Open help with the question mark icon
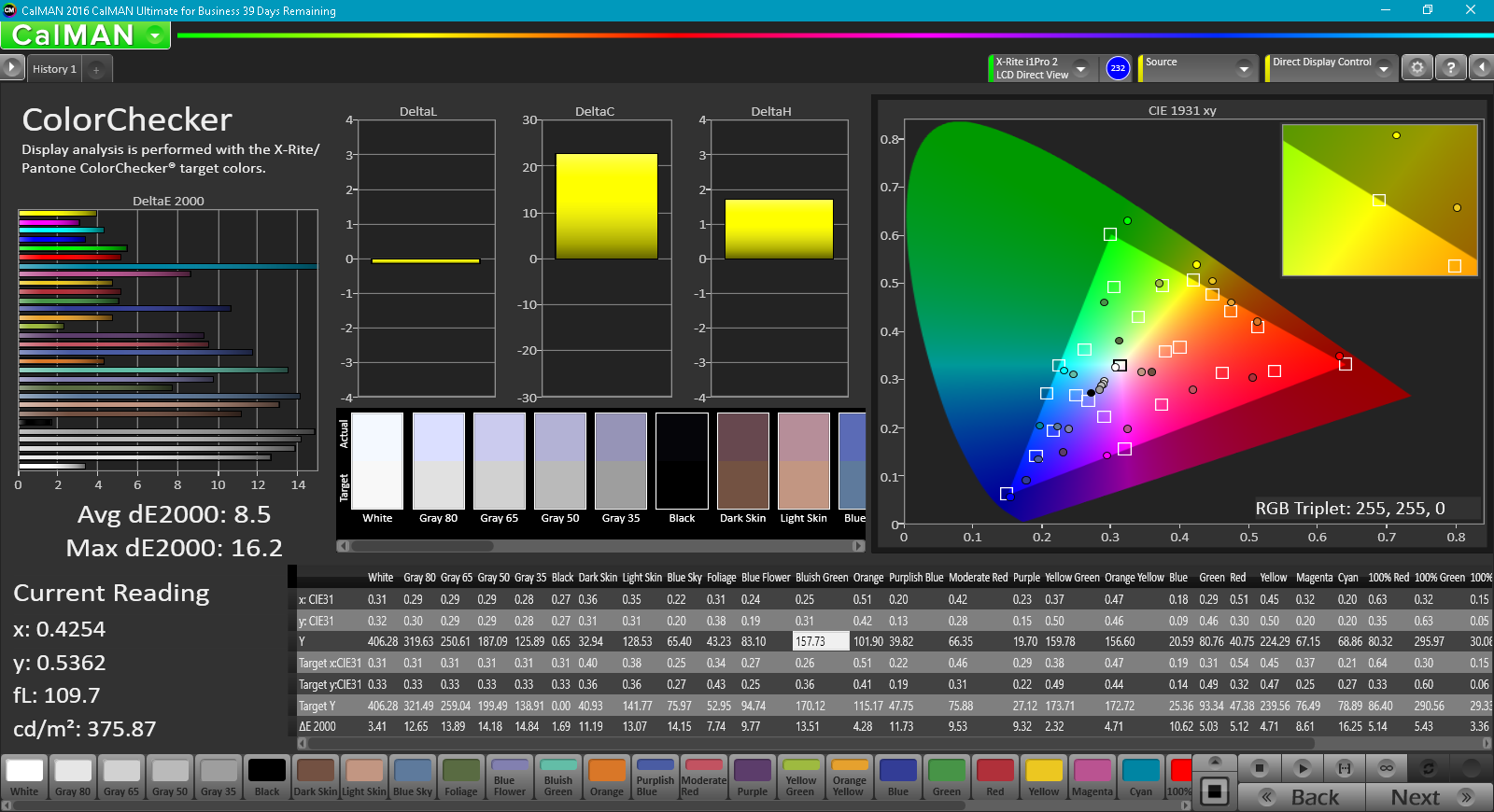The height and width of the screenshot is (812, 1494). pyautogui.click(x=1450, y=68)
